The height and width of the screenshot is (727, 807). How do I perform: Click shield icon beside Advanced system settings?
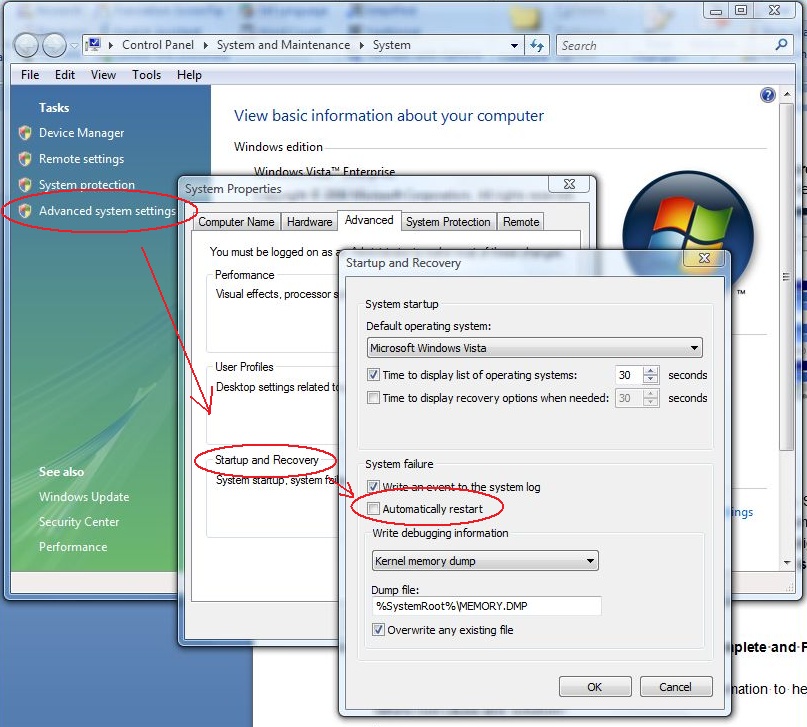25,210
